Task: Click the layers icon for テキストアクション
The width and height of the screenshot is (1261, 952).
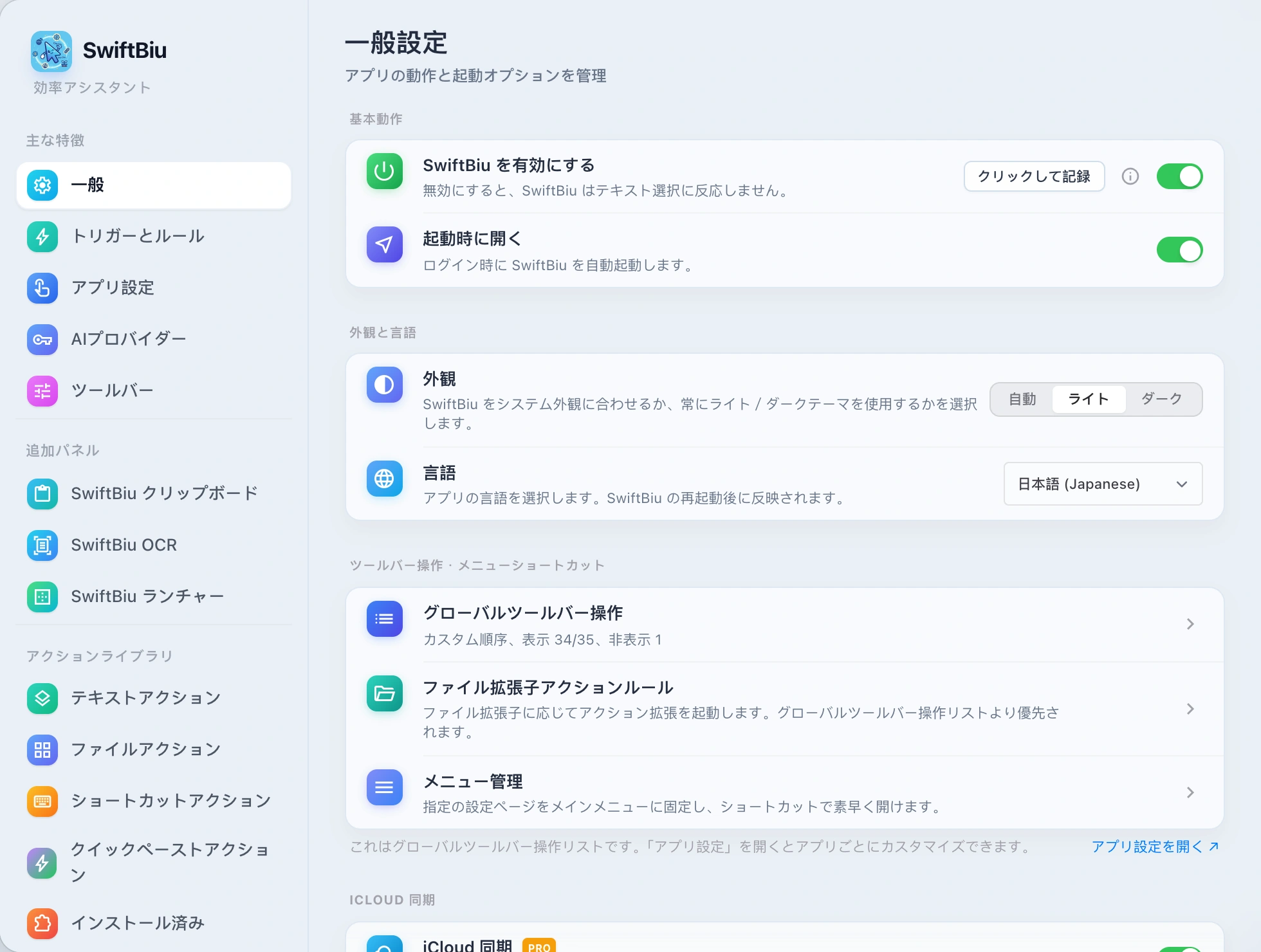Action: coord(42,699)
